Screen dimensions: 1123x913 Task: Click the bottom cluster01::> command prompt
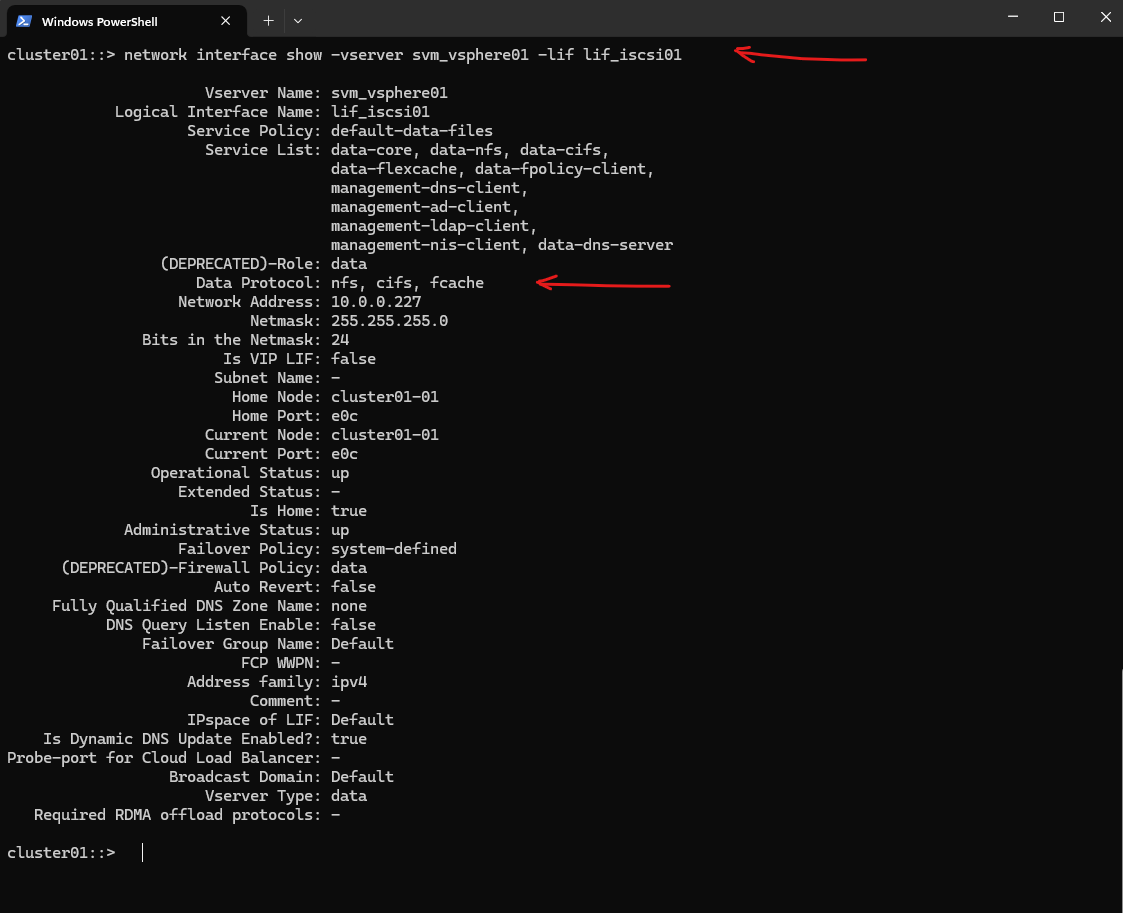[x=61, y=853]
